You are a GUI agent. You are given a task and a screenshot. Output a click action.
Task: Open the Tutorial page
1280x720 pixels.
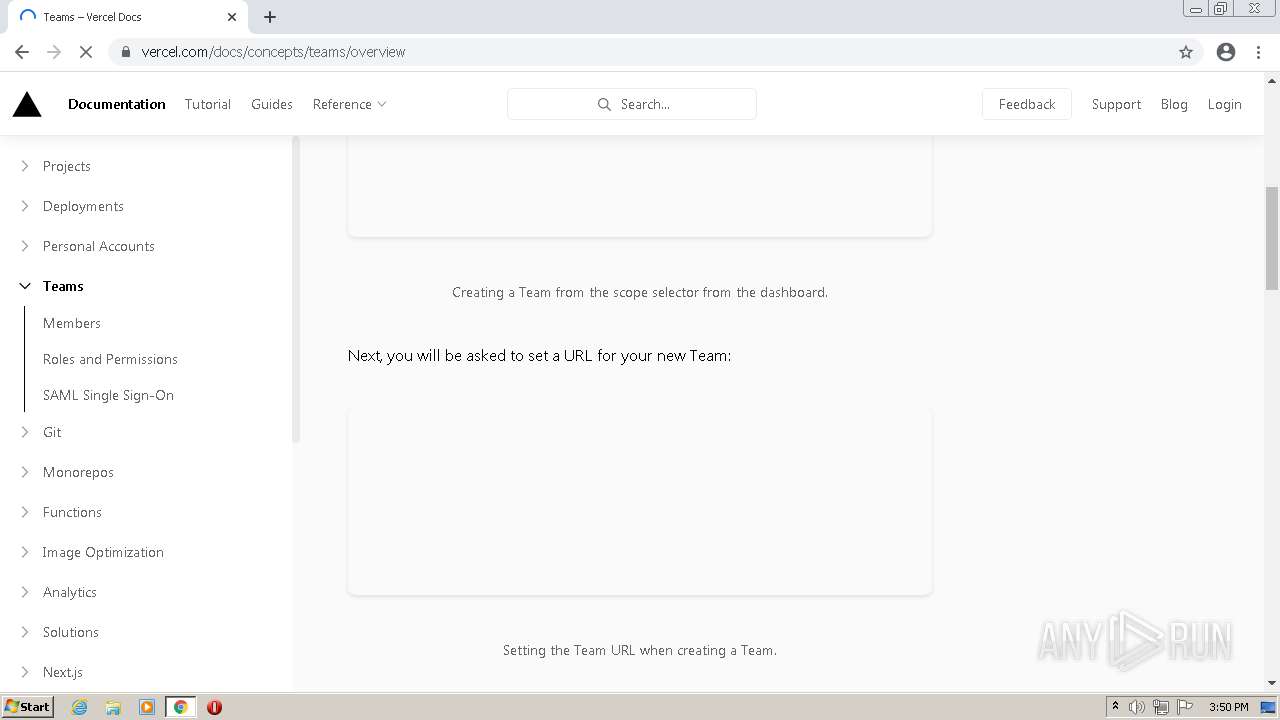[x=208, y=104]
